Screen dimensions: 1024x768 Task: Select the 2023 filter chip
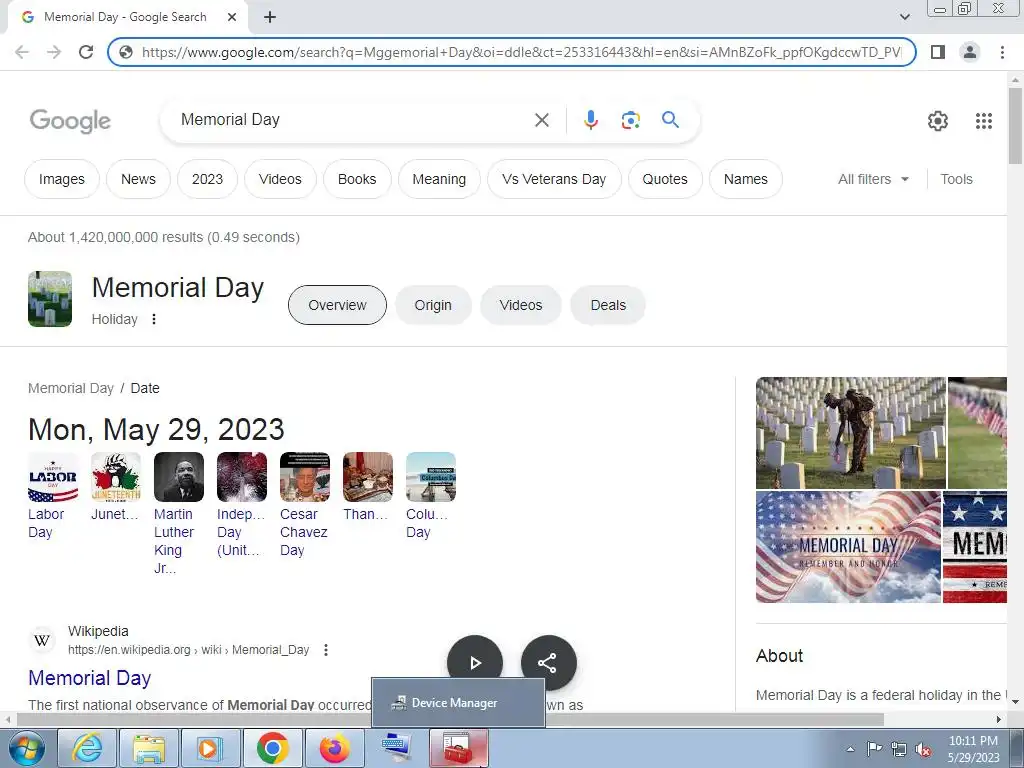point(207,179)
